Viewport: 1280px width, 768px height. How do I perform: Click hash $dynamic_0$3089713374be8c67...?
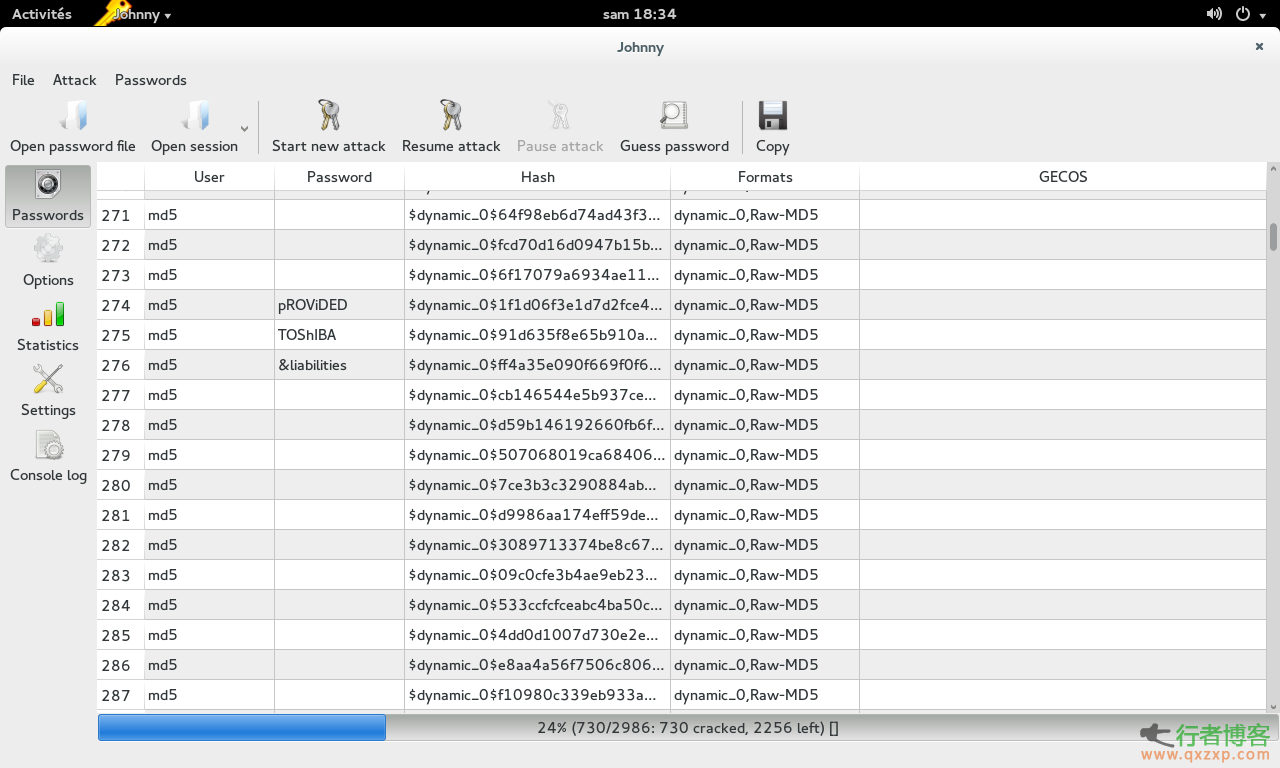(537, 545)
